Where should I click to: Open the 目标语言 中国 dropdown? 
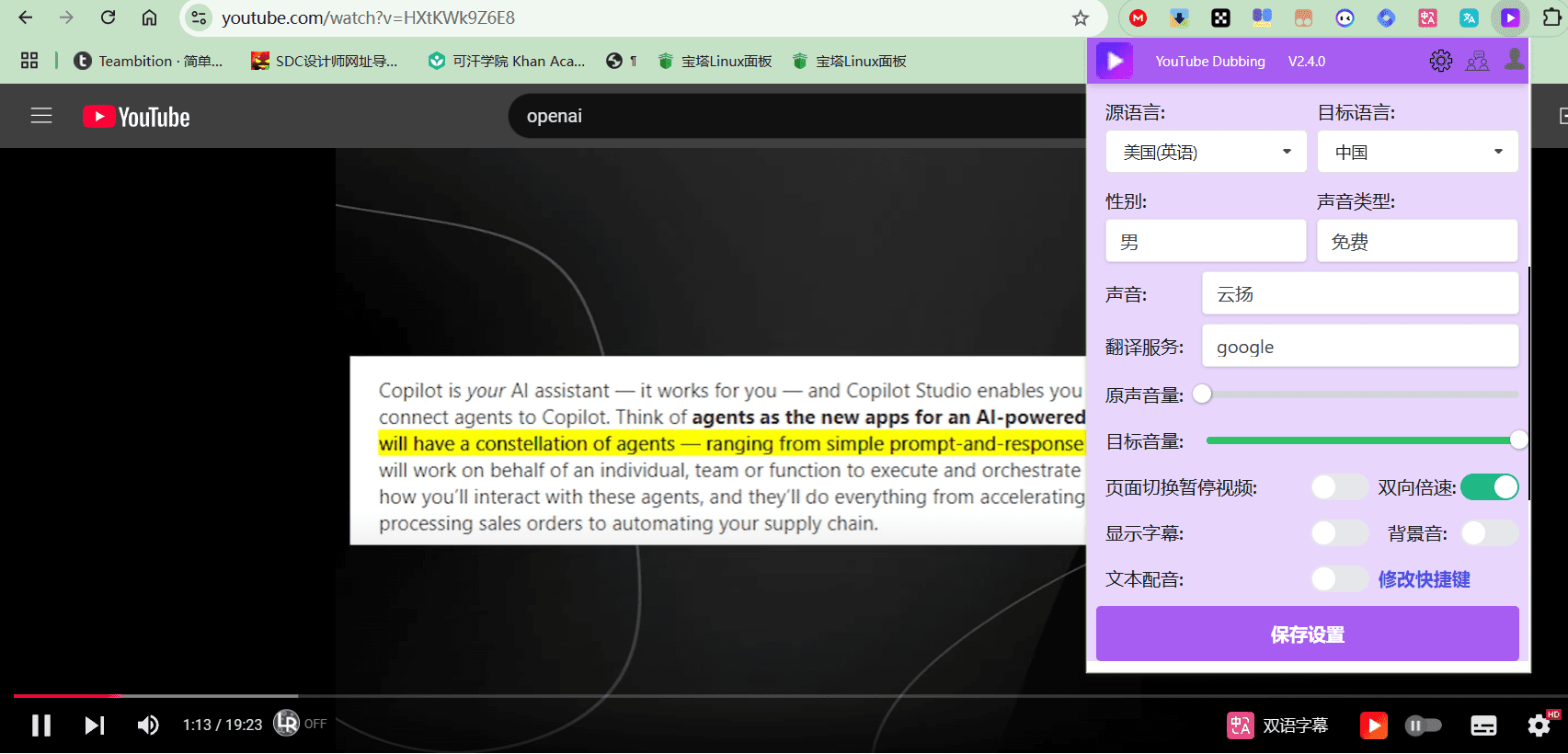[x=1417, y=152]
